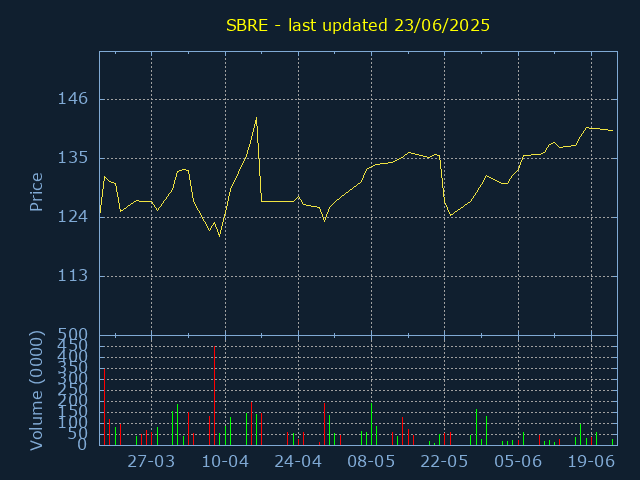640x480 pixels.
Task: Click the 0 volume axis label
Action: (82, 444)
